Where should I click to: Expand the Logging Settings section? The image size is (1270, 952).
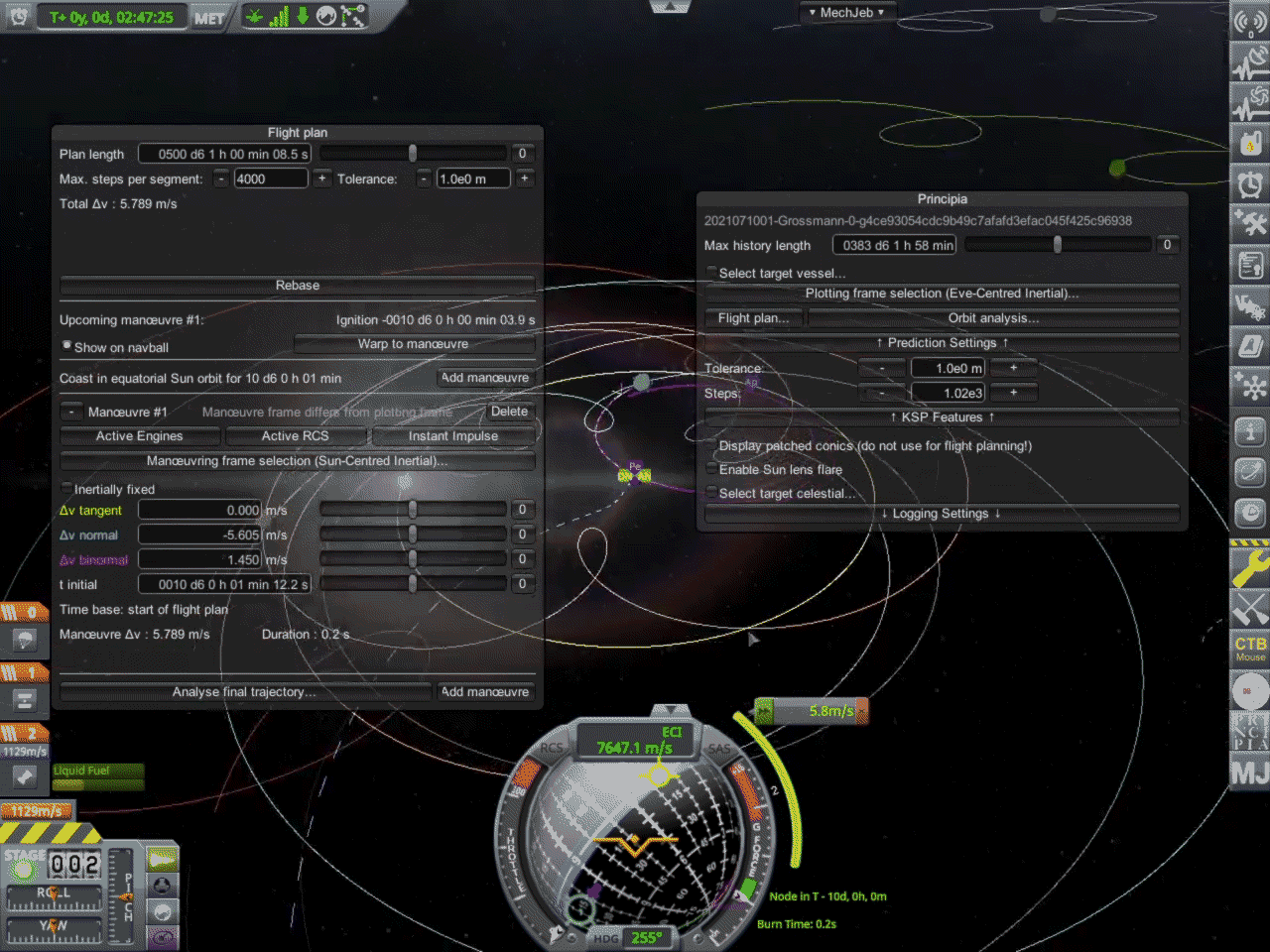click(x=941, y=513)
